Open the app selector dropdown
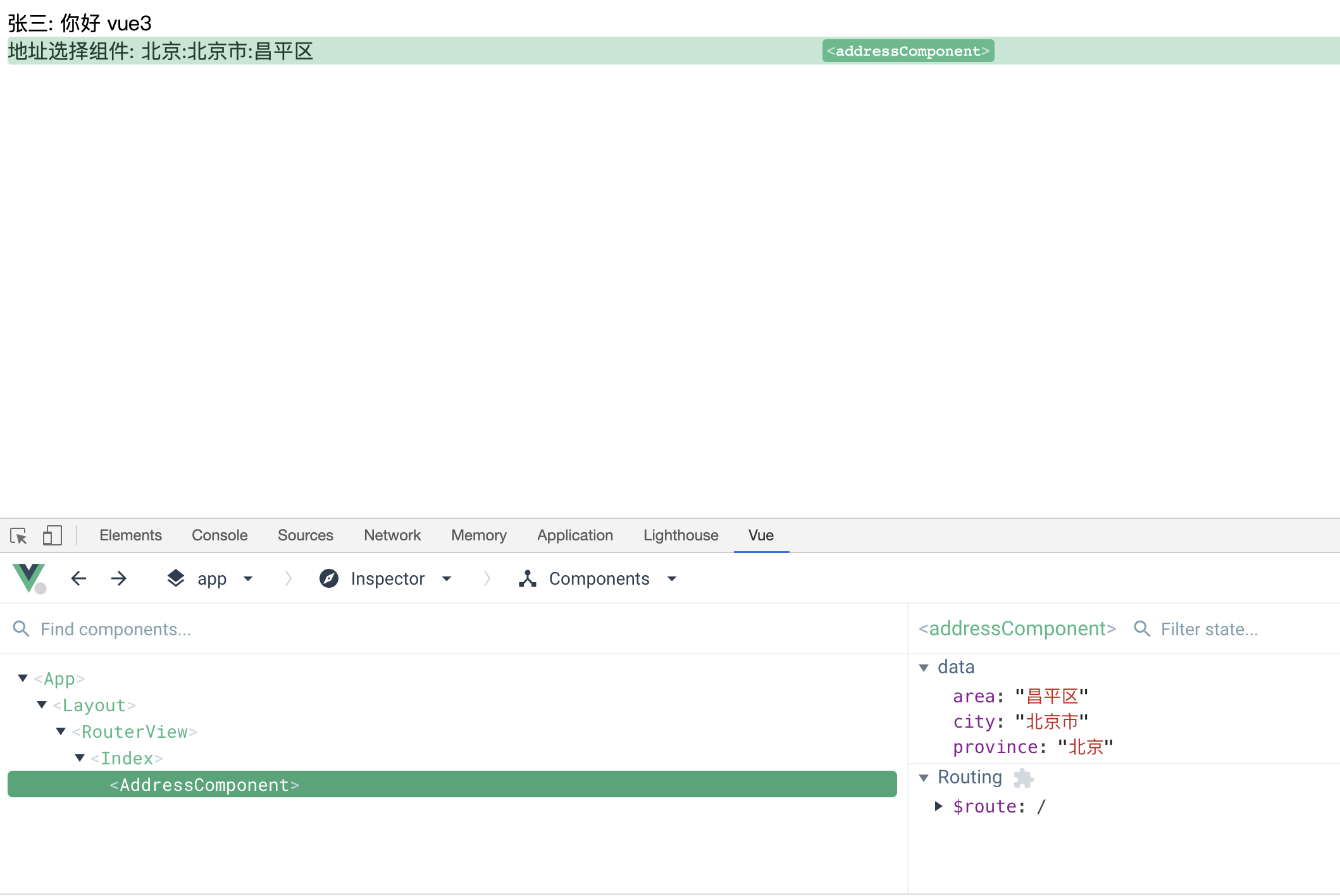The width and height of the screenshot is (1340, 896). coord(248,578)
